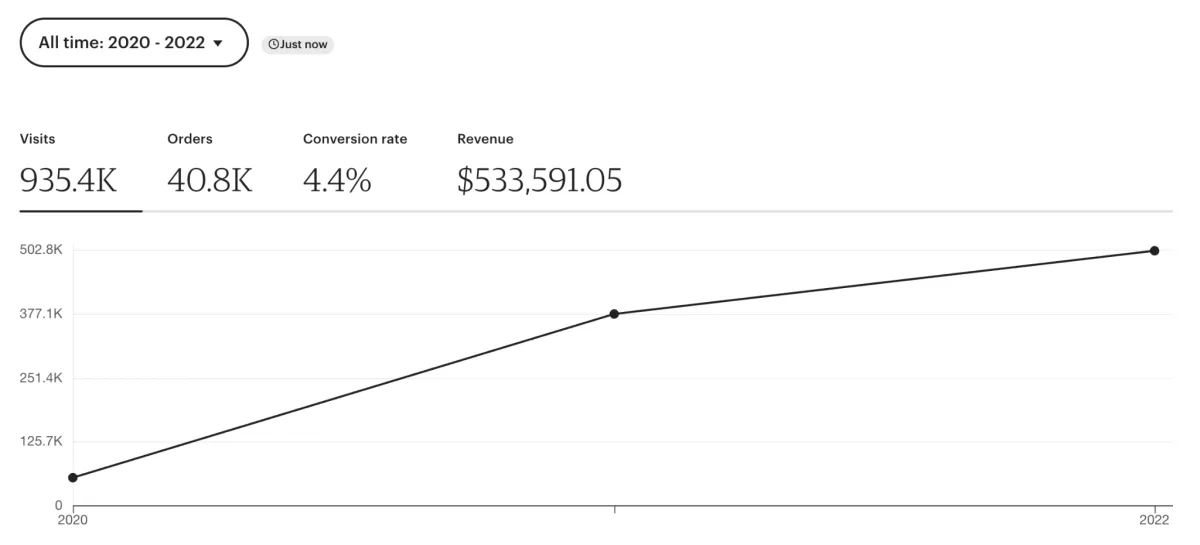This screenshot has height=545, width=1200.
Task: Click the clock icon beside Just now
Action: click(x=273, y=45)
